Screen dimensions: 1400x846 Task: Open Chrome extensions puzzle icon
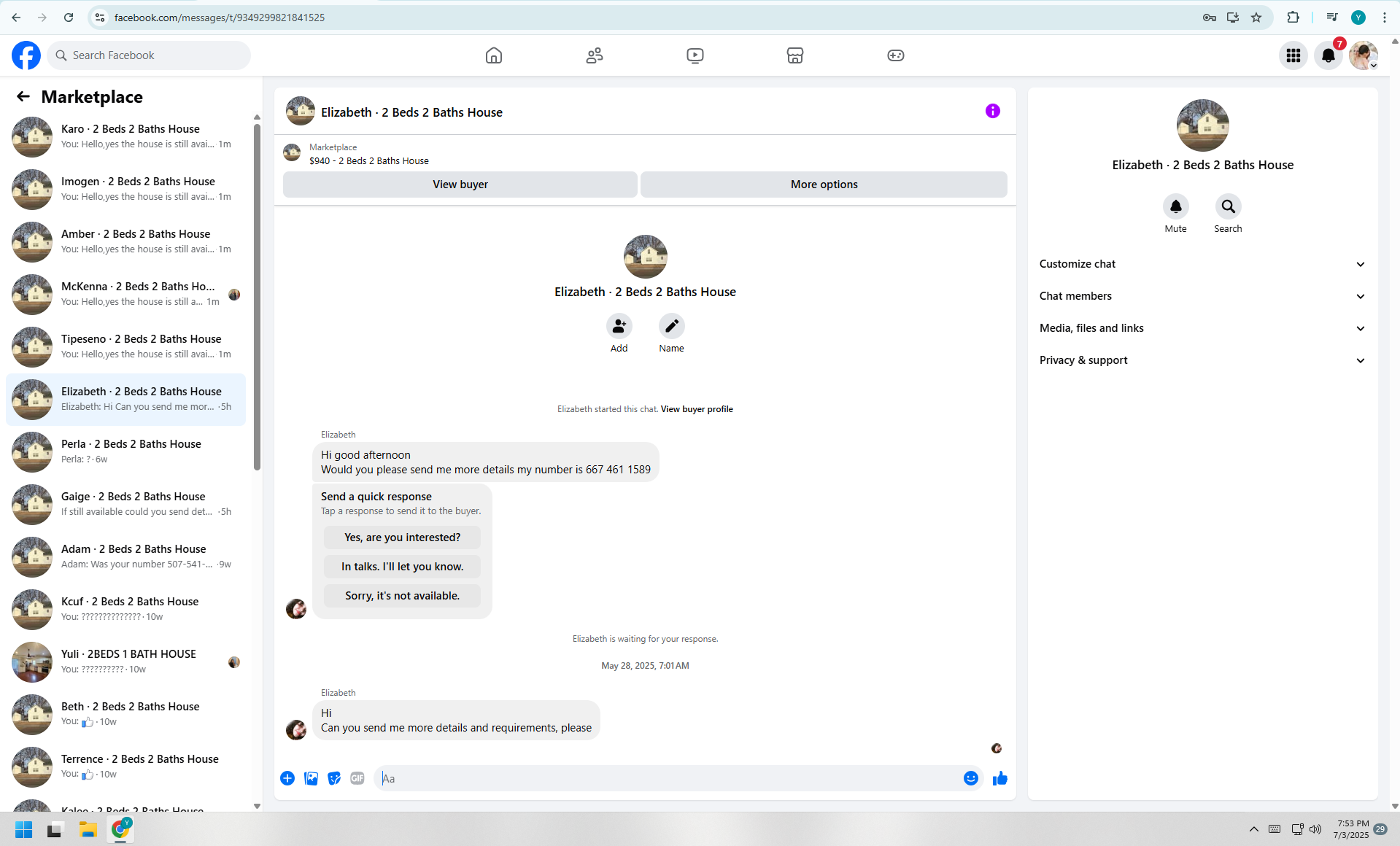click(1293, 18)
